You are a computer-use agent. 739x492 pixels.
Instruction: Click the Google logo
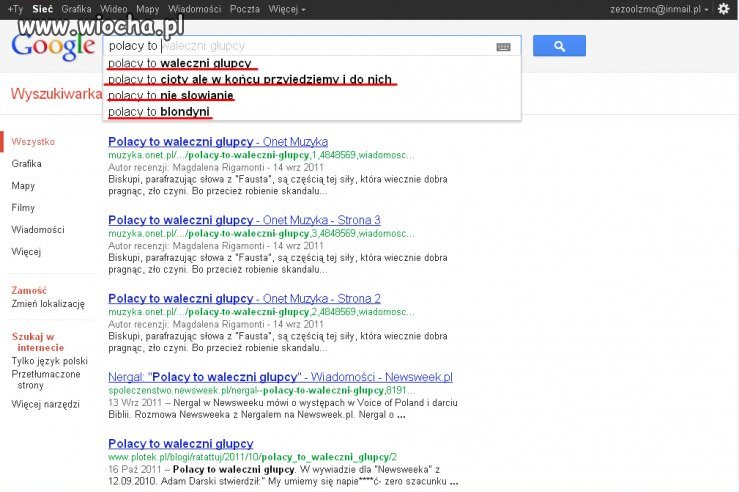pyautogui.click(x=53, y=47)
